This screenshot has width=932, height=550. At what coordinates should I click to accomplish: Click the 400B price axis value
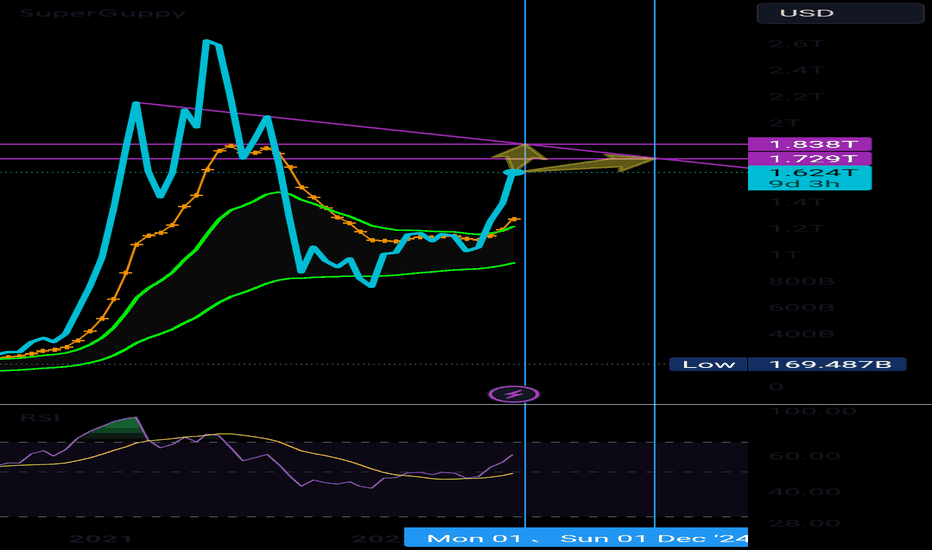click(801, 334)
